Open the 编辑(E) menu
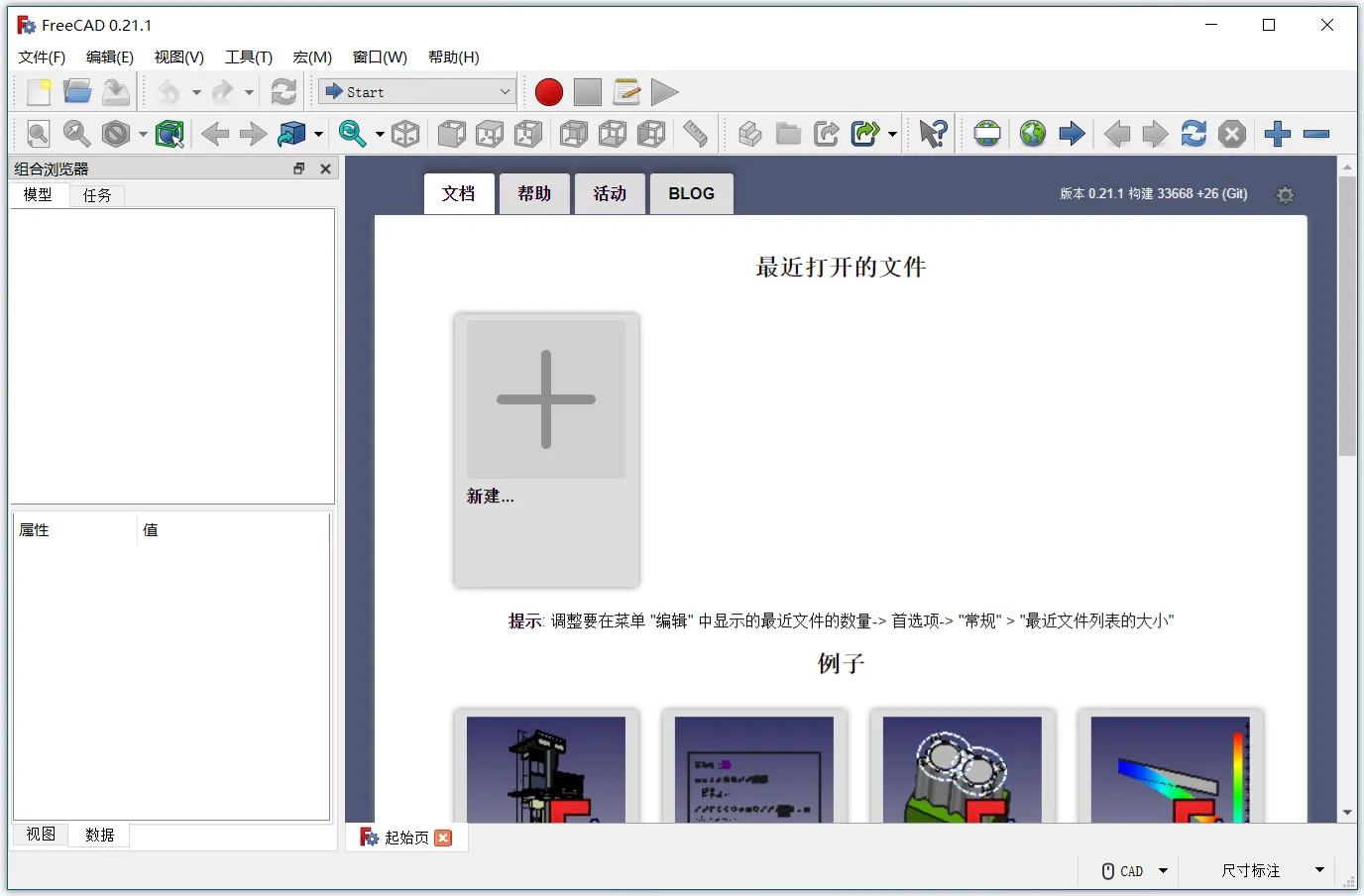 [110, 57]
